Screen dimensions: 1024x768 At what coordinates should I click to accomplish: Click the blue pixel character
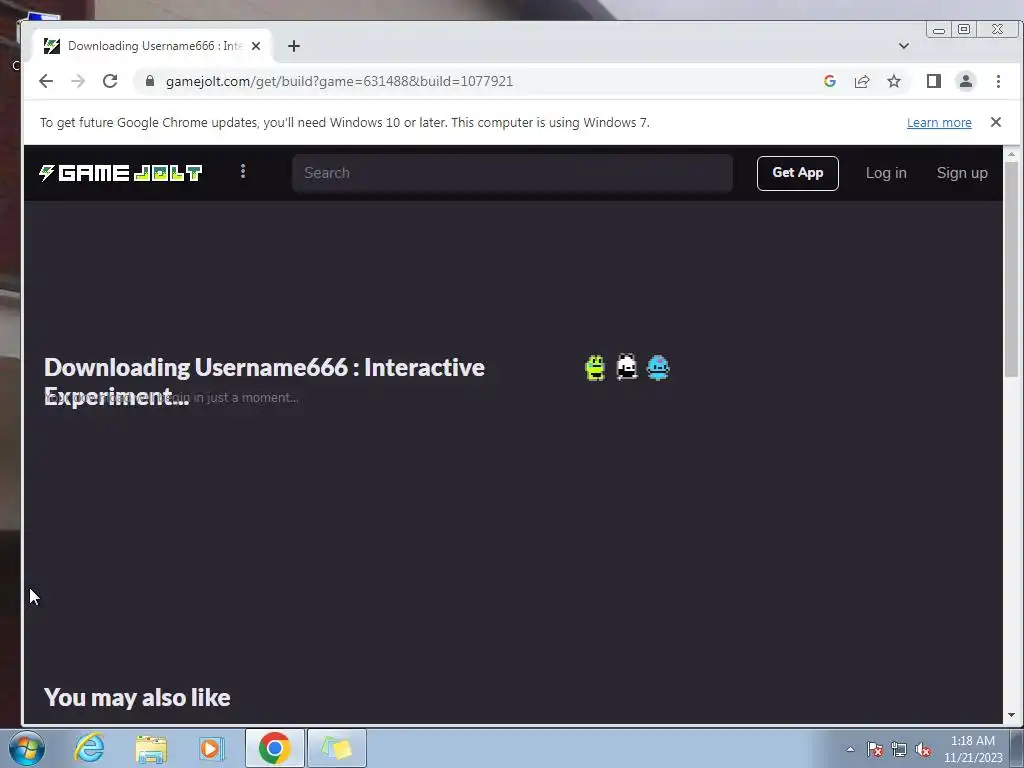[658, 367]
